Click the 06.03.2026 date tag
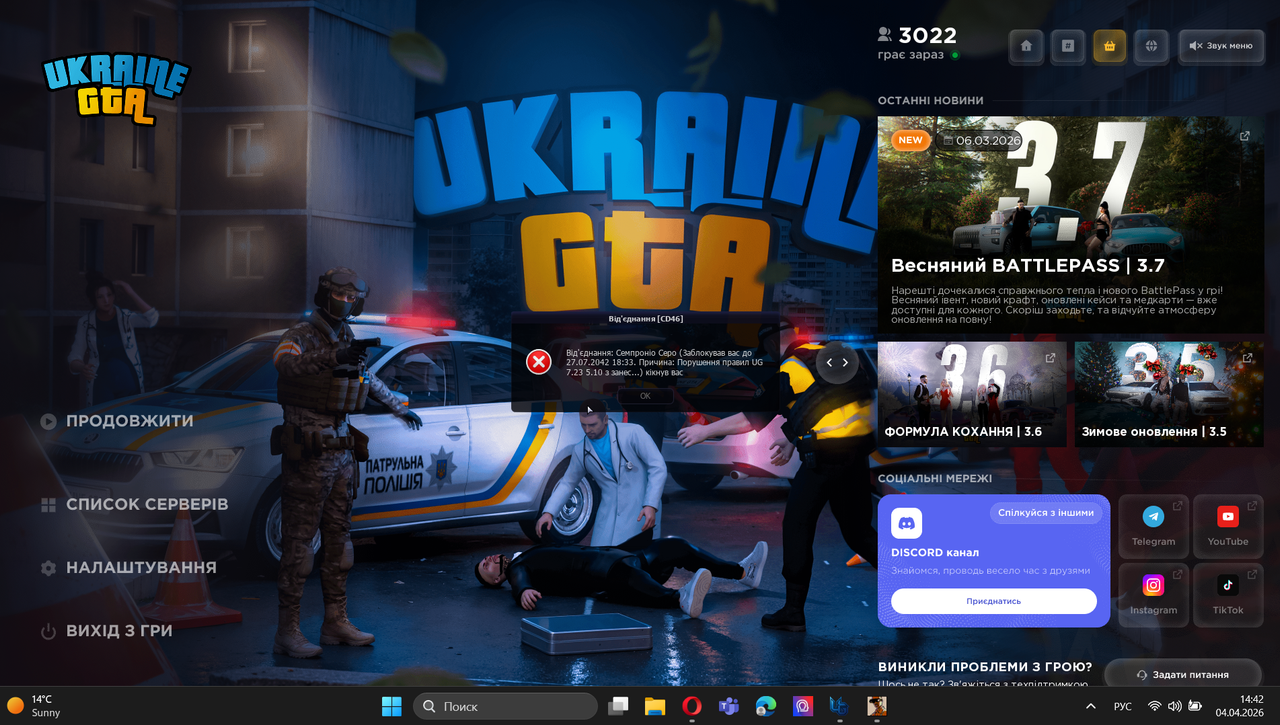 point(982,141)
